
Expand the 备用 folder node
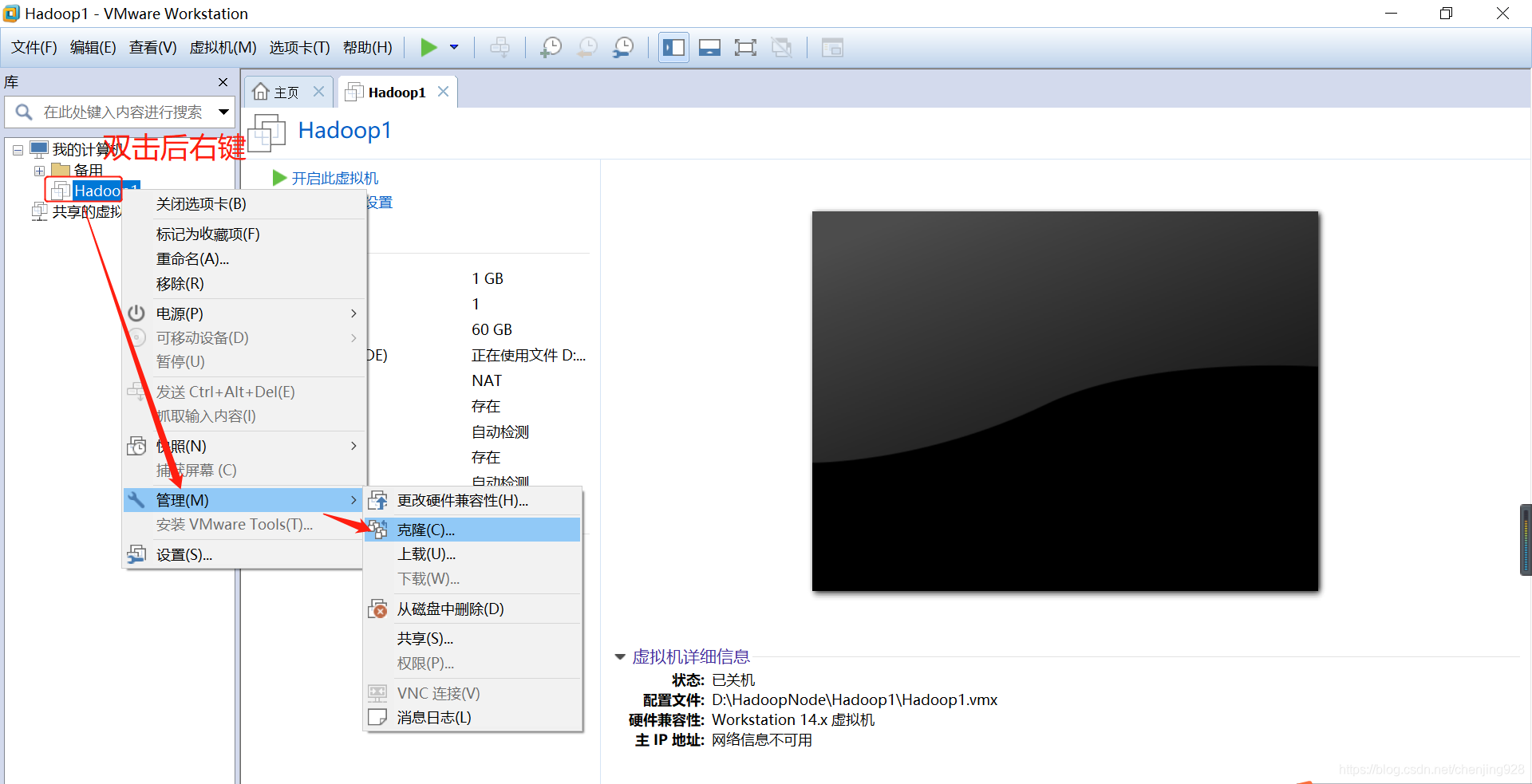38,171
